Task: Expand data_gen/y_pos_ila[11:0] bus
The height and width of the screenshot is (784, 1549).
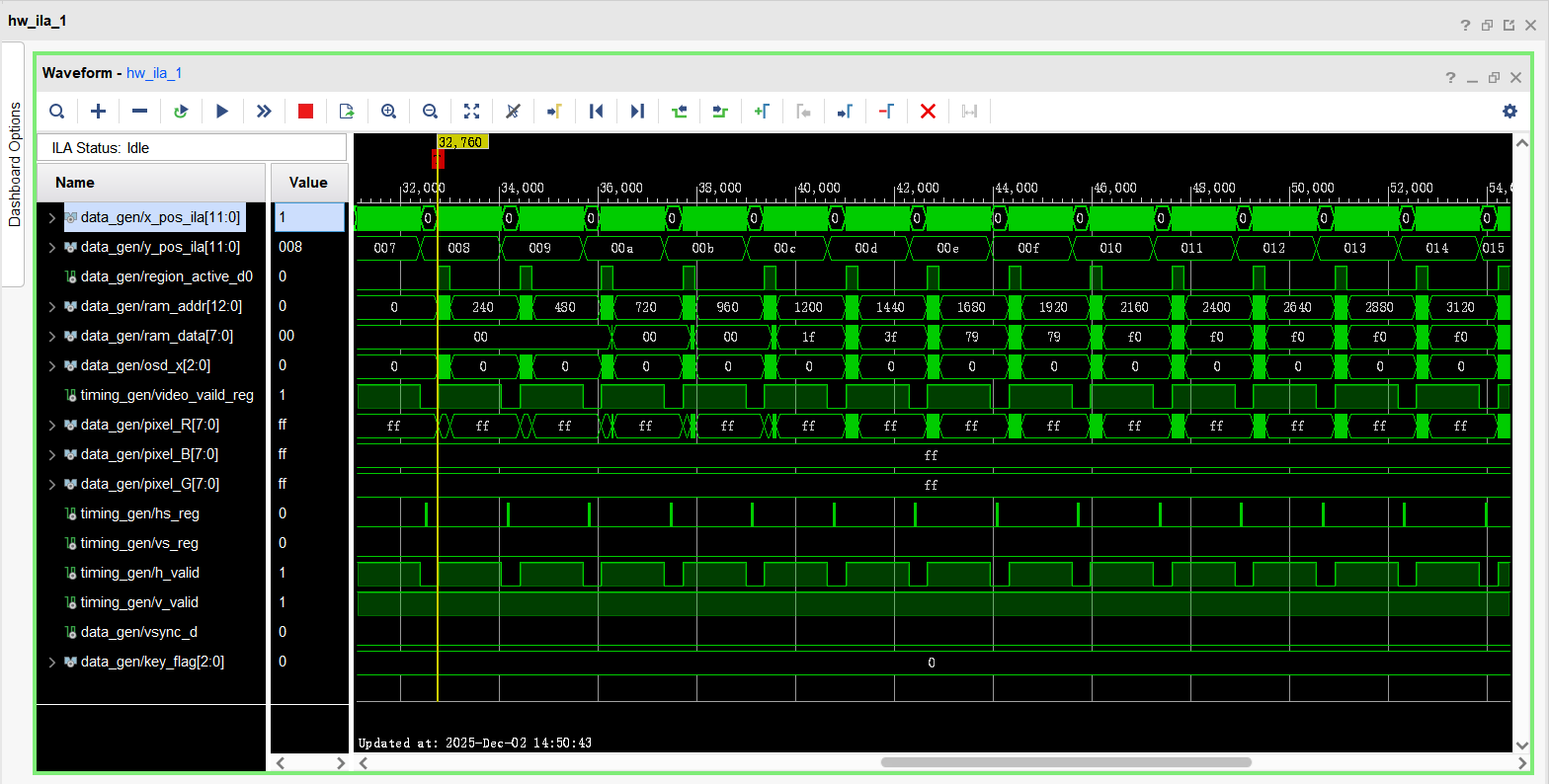Action: (52, 247)
